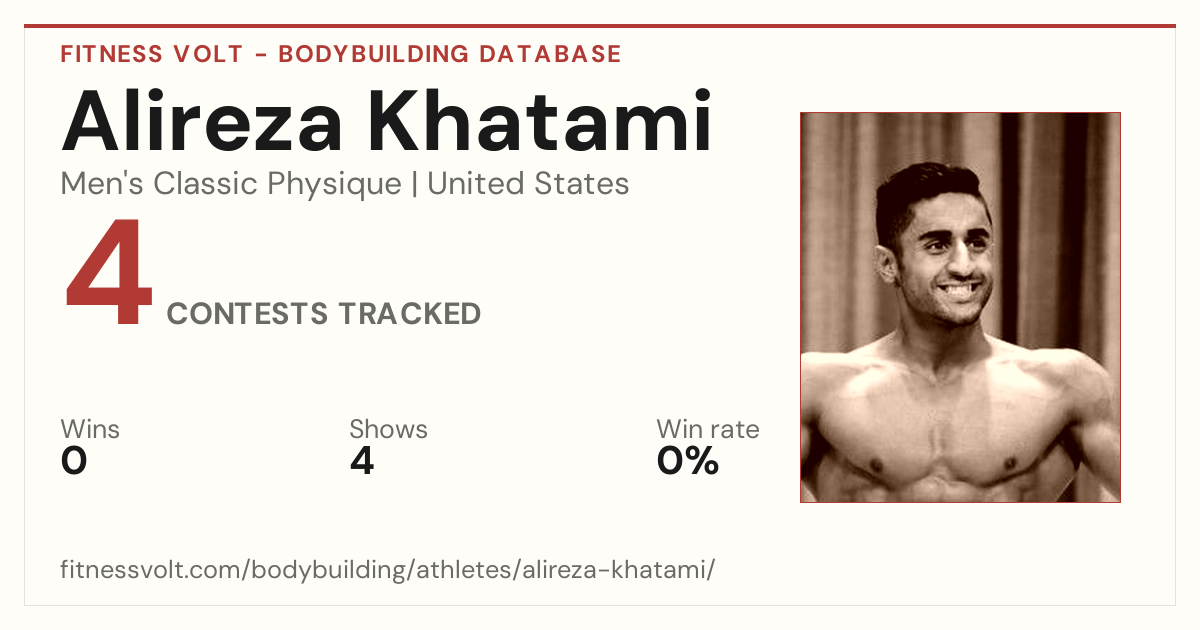Click the Win rate label
Image resolution: width=1200 pixels, height=630 pixels.
[x=708, y=429]
